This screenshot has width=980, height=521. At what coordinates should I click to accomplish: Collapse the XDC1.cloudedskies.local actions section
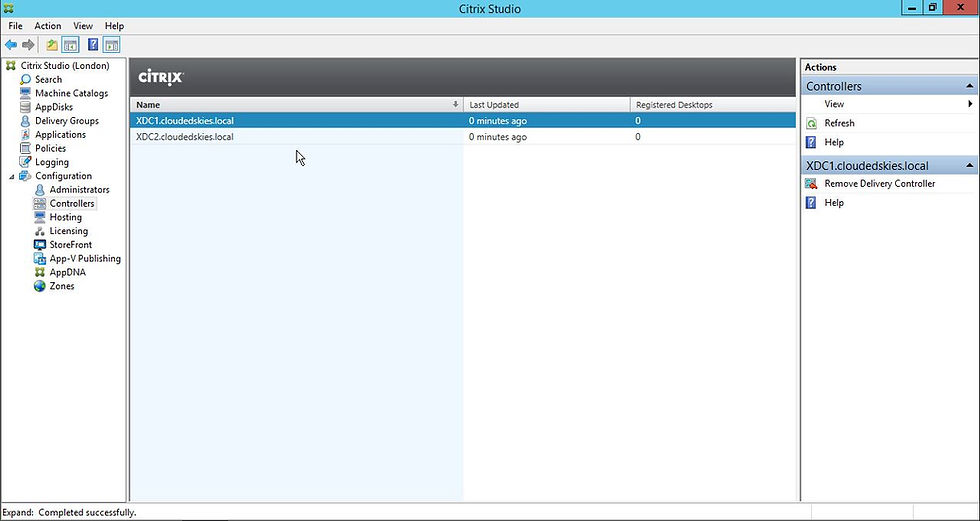(969, 166)
